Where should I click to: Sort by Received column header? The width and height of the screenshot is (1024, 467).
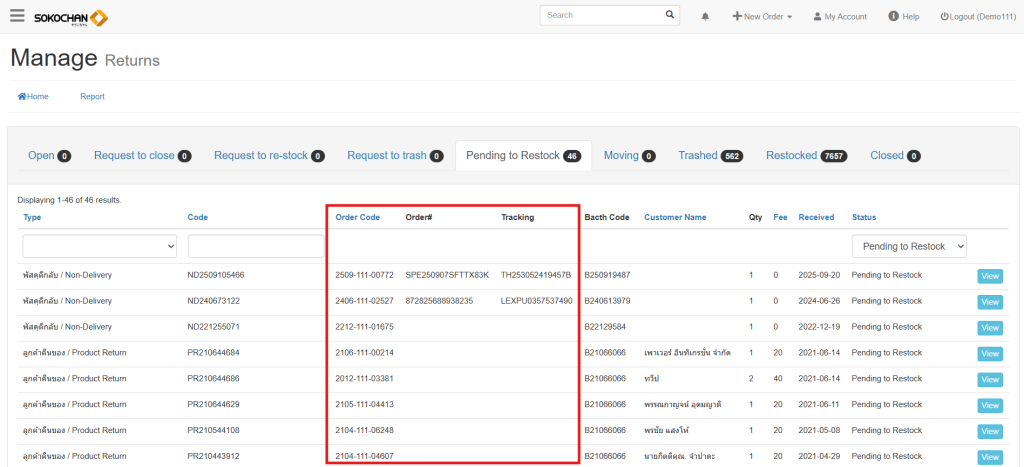tap(816, 217)
